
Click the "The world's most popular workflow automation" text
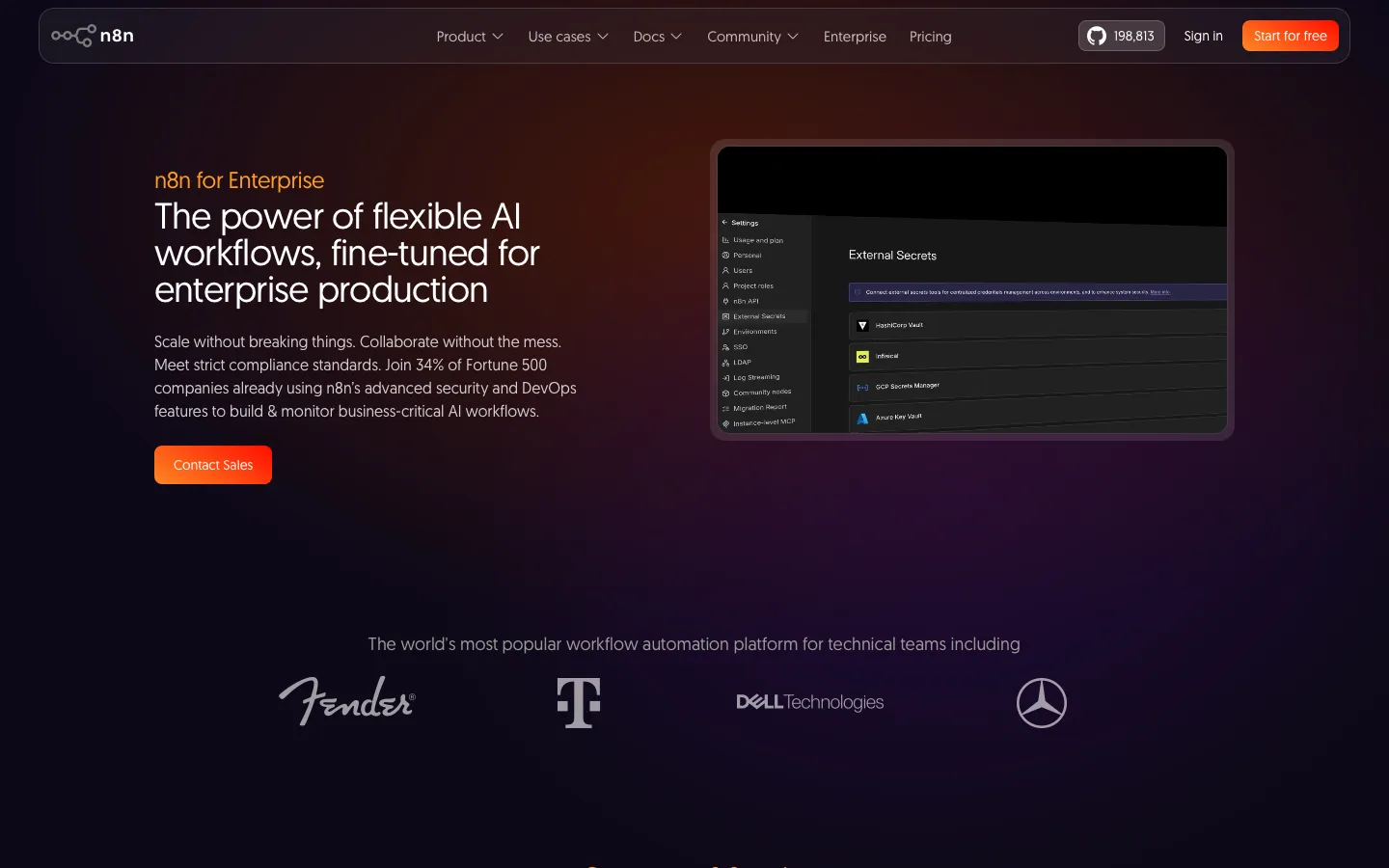coord(694,644)
